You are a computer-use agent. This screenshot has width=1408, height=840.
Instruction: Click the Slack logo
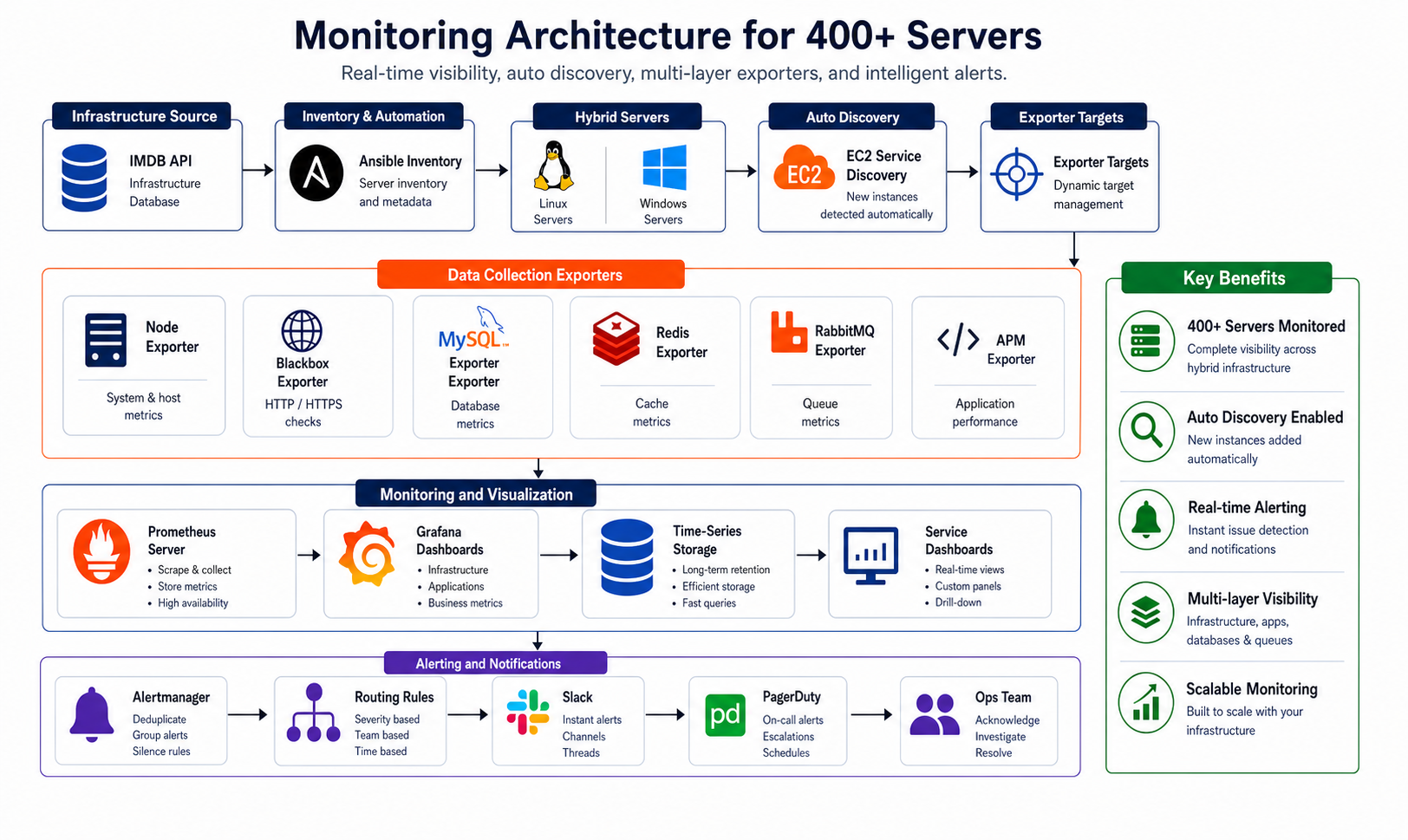(528, 713)
